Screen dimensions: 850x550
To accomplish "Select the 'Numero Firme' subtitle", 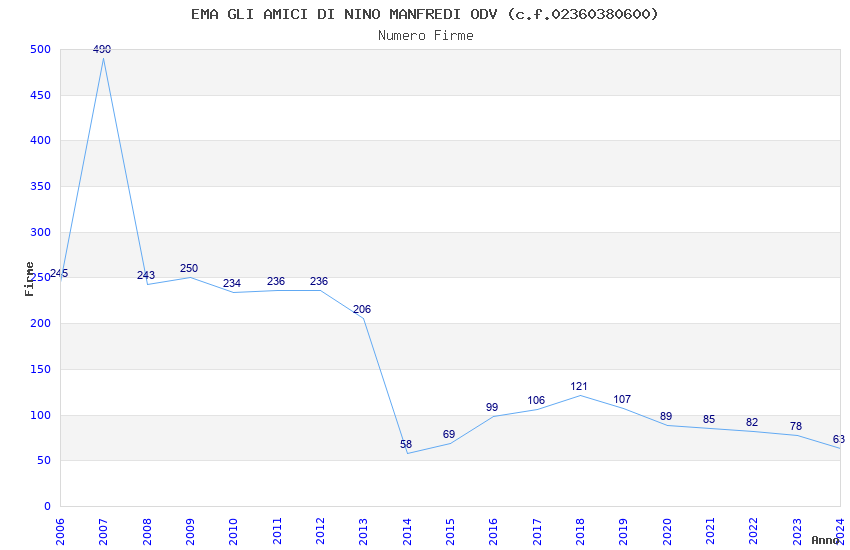I will (426, 36).
